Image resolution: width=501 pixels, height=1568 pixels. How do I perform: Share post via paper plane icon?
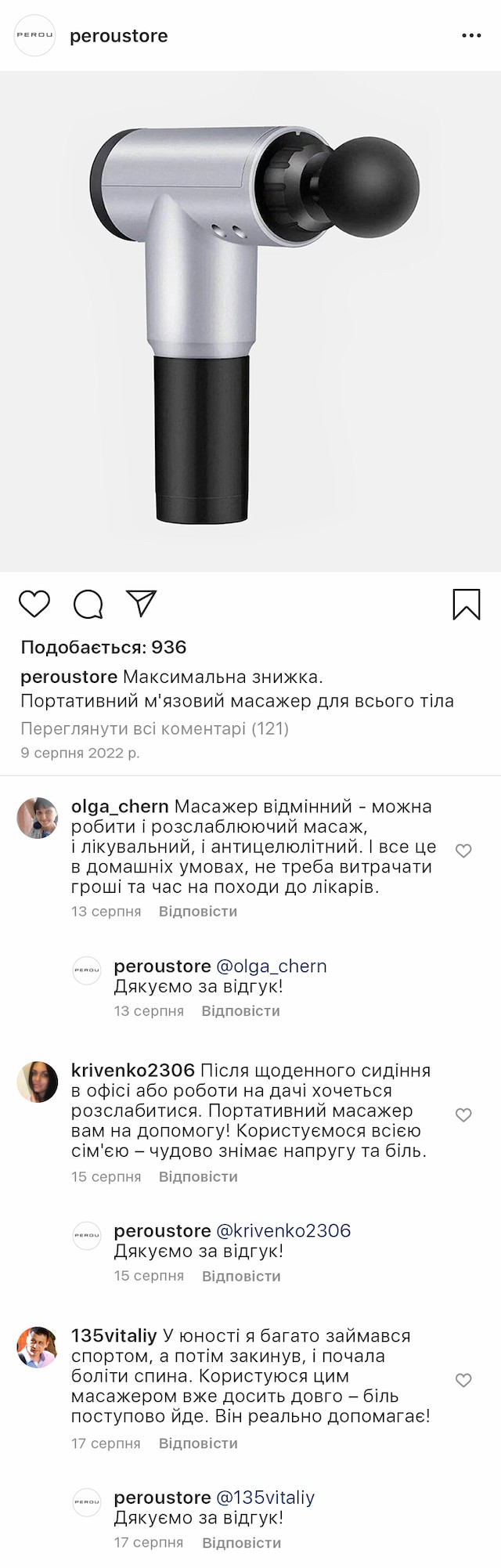(x=142, y=602)
